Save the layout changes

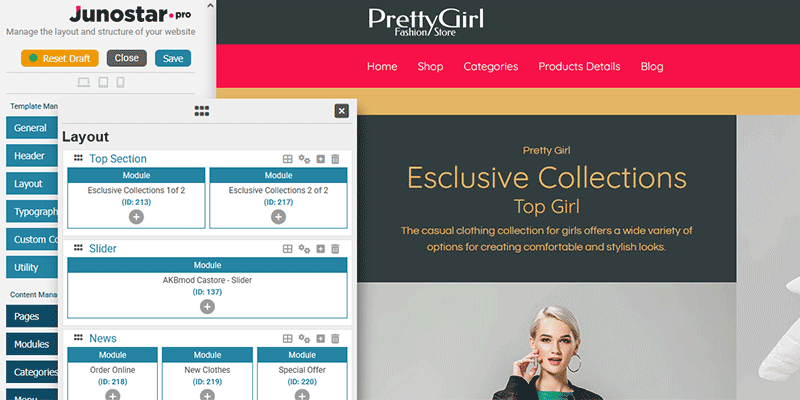(173, 58)
